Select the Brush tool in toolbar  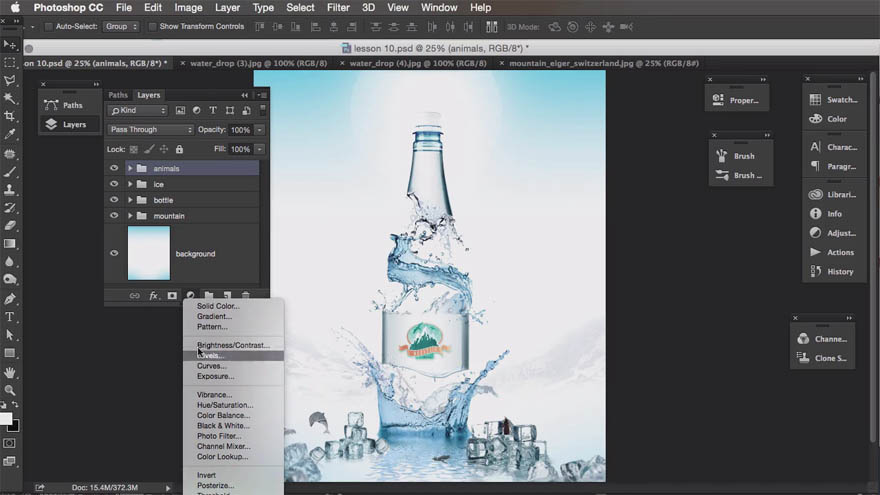point(10,172)
